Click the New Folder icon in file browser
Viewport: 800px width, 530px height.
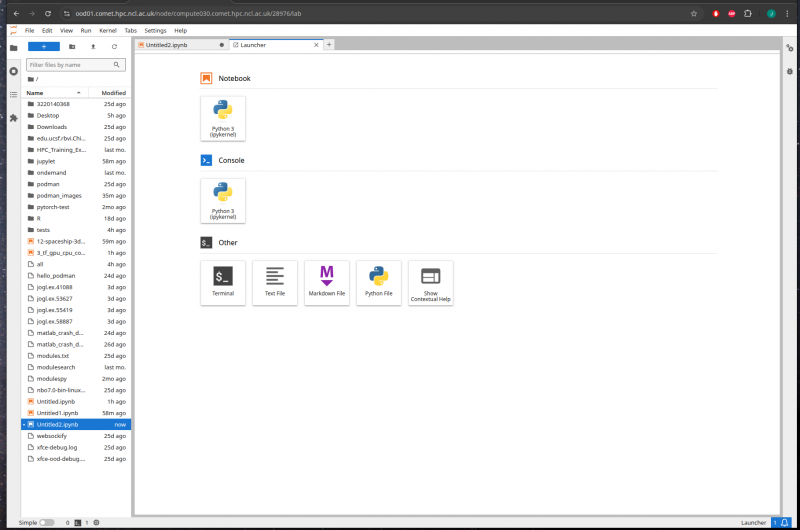(x=72, y=46)
